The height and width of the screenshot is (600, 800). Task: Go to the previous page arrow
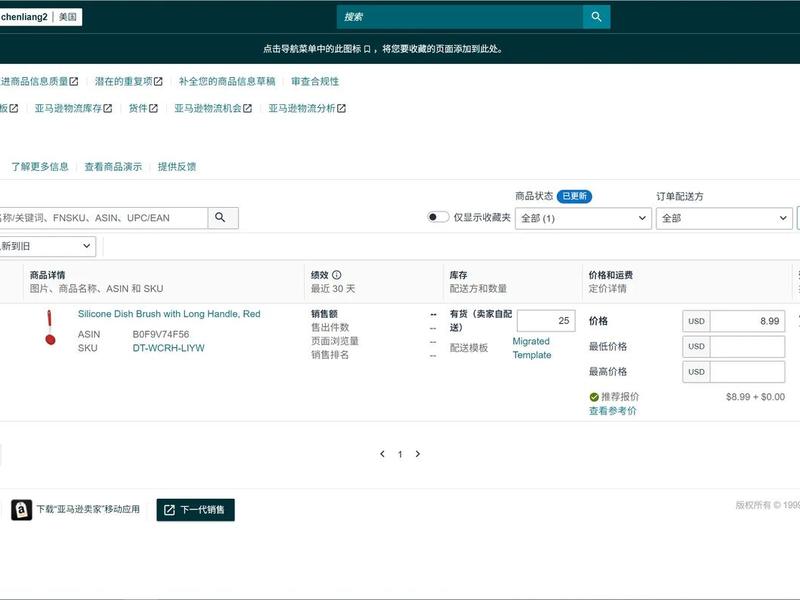[x=382, y=454]
